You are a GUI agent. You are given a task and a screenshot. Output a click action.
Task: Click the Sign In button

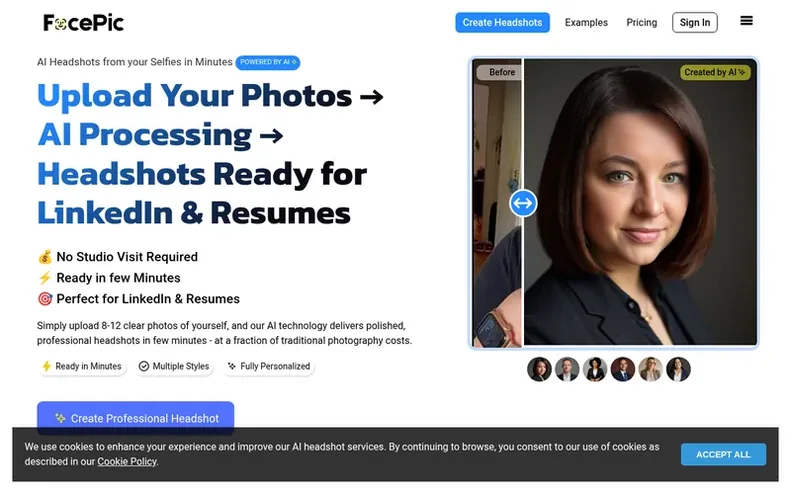pyautogui.click(x=695, y=23)
